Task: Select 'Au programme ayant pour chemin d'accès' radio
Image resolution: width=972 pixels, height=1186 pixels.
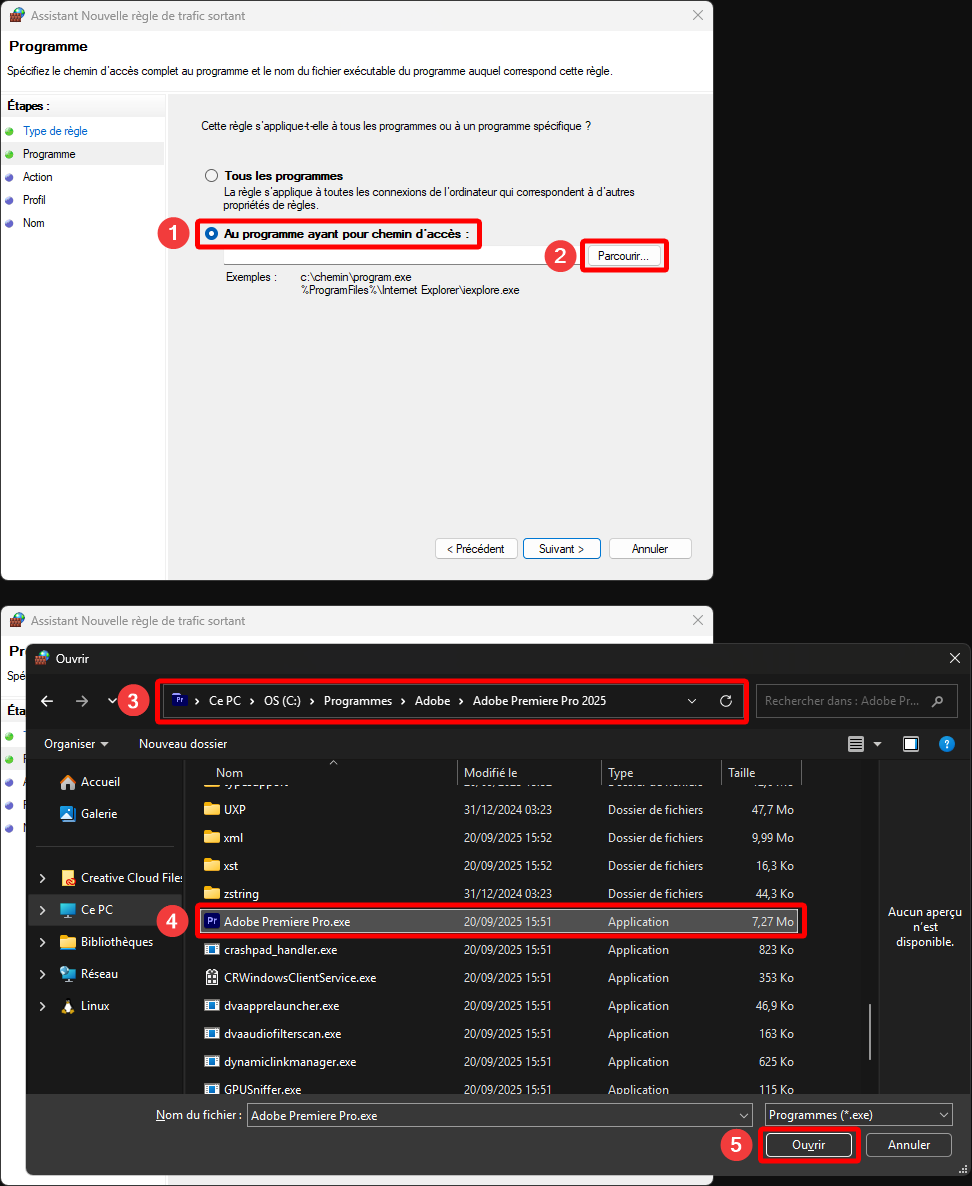Action: pyautogui.click(x=212, y=234)
